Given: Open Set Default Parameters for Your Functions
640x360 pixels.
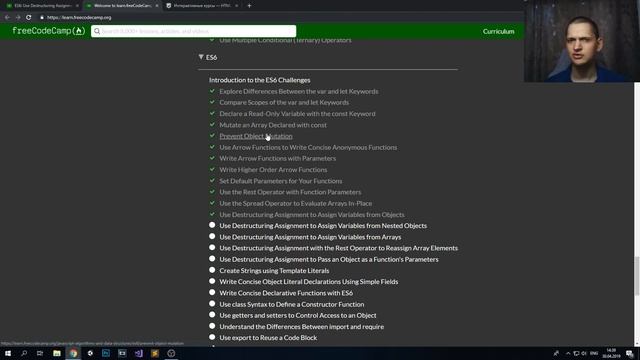Looking at the screenshot, I should point(281,181).
